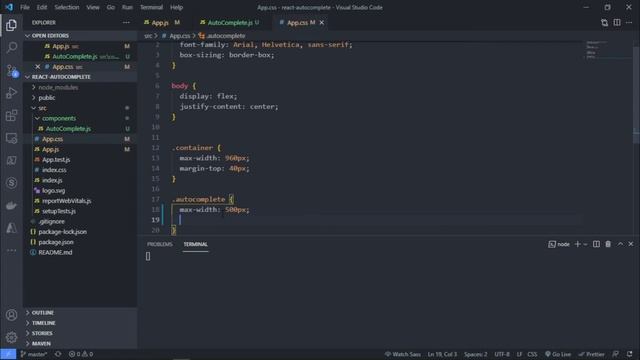
Task: Show additional activity bar views ellipsis
Action: 11,250
